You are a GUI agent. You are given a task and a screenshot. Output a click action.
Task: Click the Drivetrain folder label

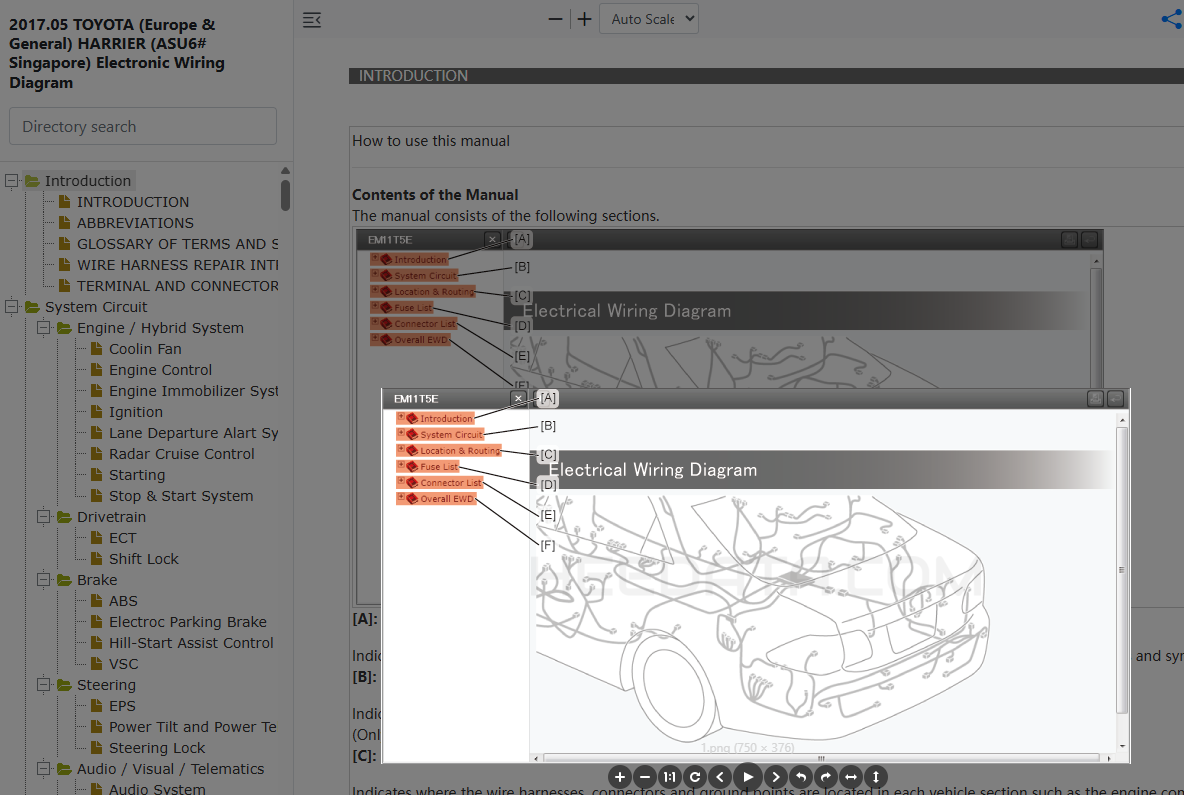pyautogui.click(x=111, y=516)
